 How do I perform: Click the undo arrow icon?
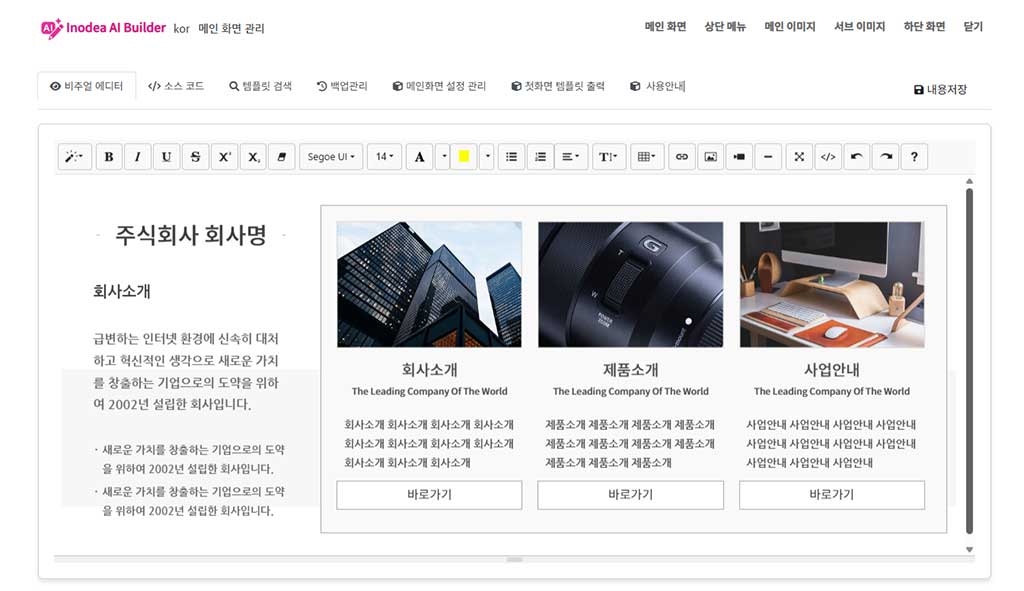coord(856,157)
